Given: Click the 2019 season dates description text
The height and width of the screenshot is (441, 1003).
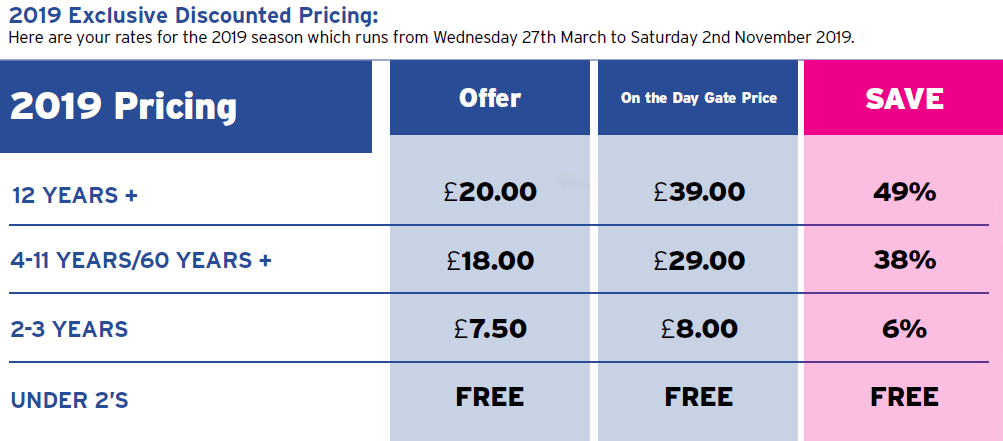Looking at the screenshot, I should [431, 38].
